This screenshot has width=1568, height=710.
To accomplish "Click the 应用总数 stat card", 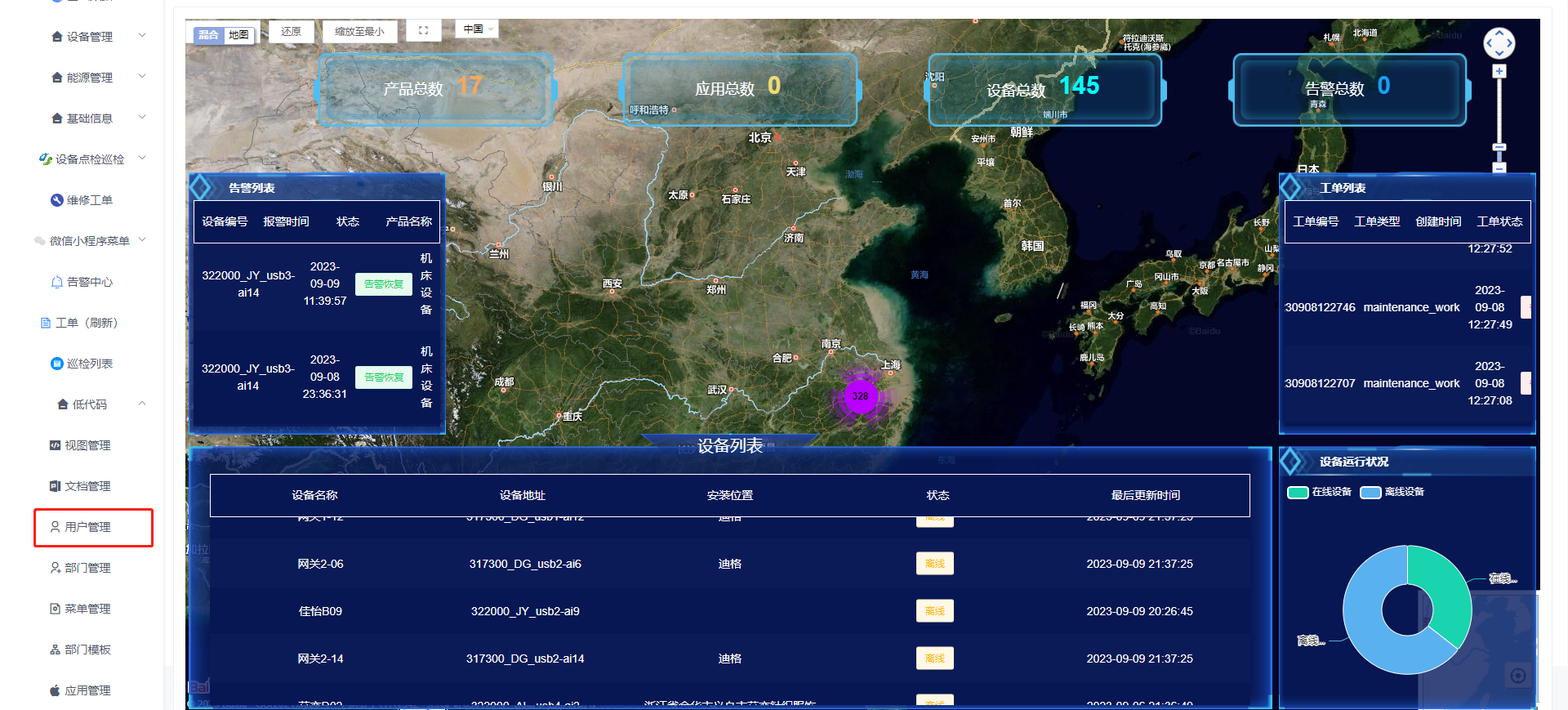I will [740, 89].
